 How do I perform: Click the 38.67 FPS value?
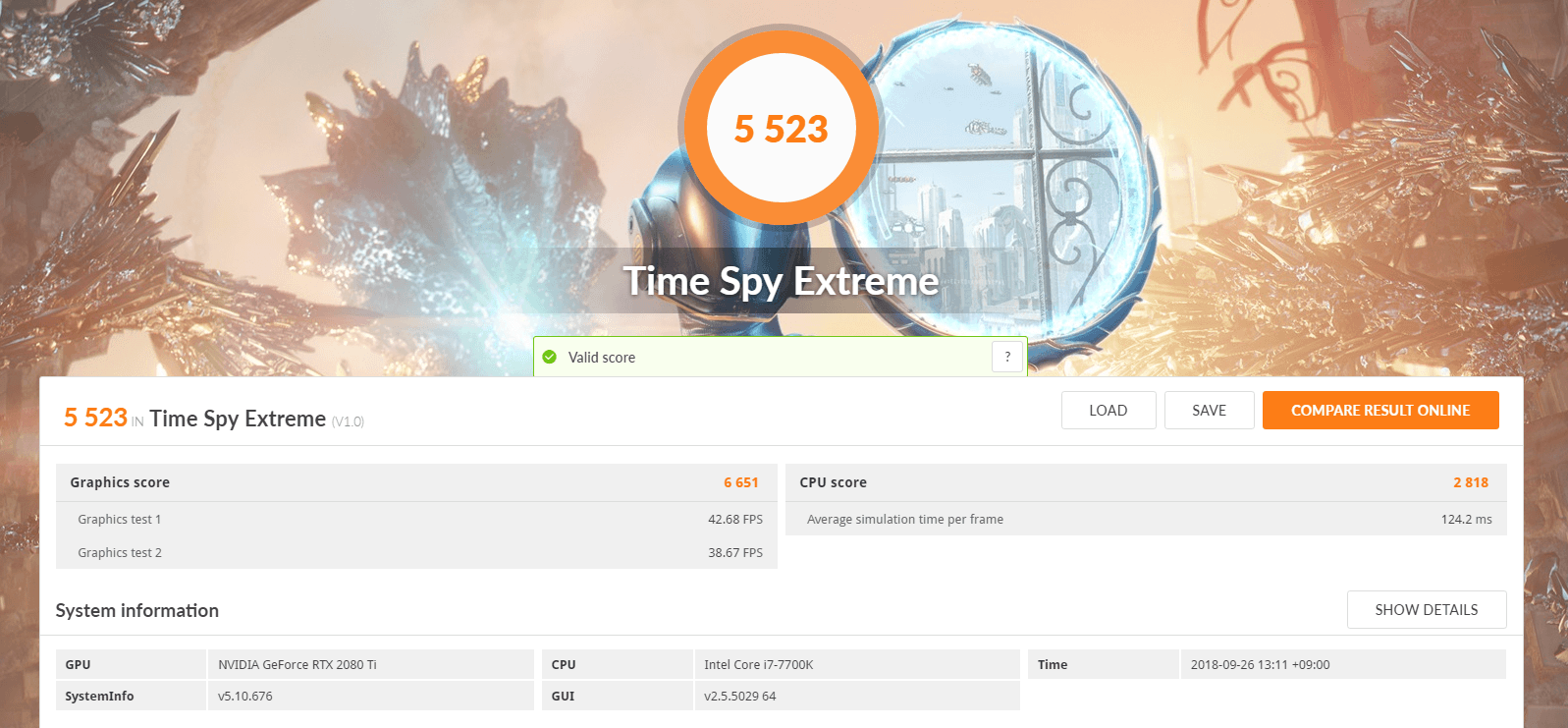pos(735,553)
